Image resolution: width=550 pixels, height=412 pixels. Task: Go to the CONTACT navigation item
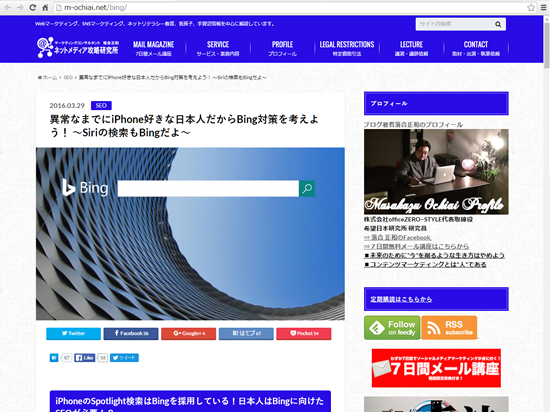point(476,48)
